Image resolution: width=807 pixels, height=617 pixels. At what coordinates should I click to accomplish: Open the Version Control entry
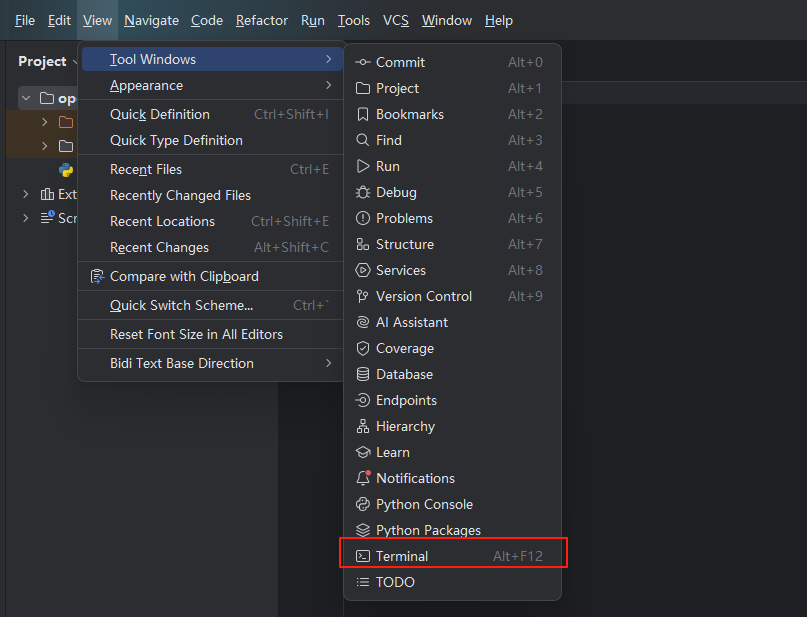click(x=452, y=296)
